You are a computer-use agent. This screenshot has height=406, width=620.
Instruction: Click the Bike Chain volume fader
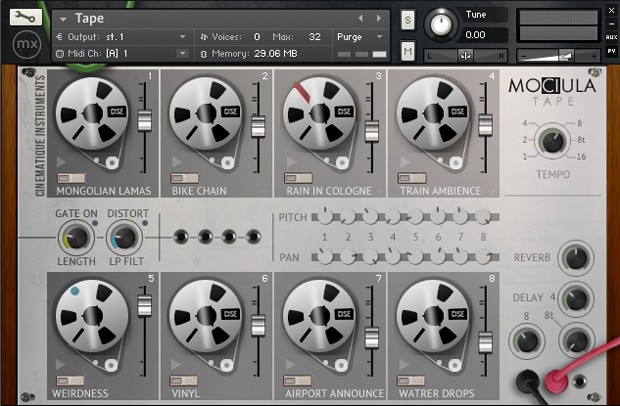point(258,126)
